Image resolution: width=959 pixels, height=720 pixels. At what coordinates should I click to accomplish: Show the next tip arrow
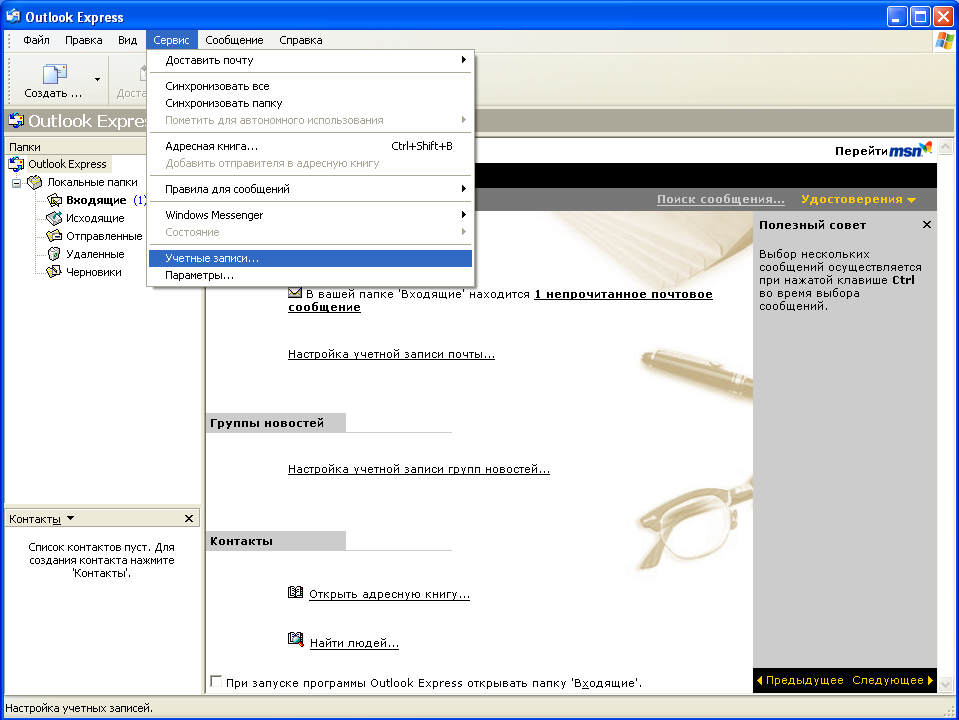click(930, 680)
